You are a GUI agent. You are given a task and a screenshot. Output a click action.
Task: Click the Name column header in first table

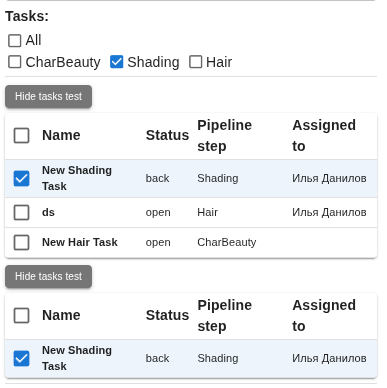point(61,135)
